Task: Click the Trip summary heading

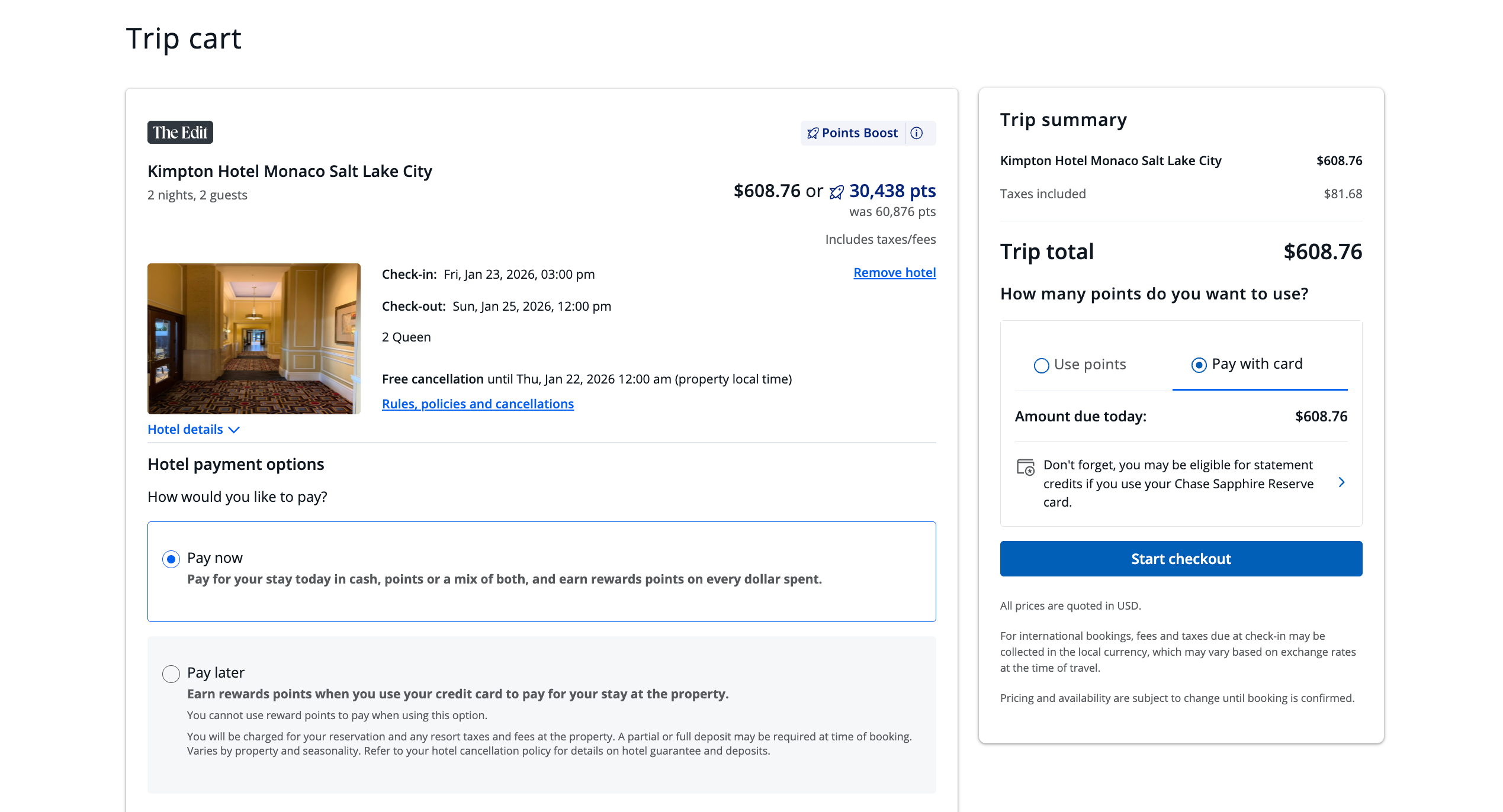Action: (x=1063, y=120)
